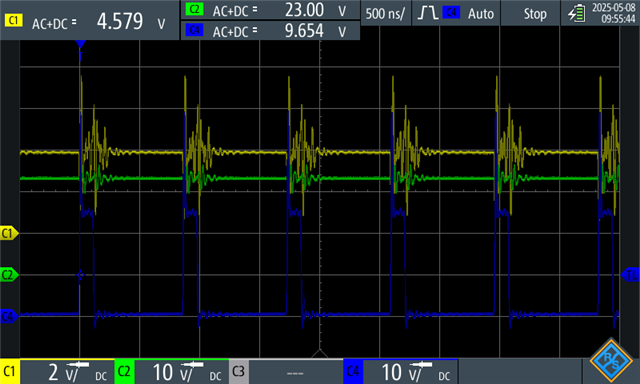Select the blue C4 measurement badge
Screen dimensions: 640x384
[194, 30]
